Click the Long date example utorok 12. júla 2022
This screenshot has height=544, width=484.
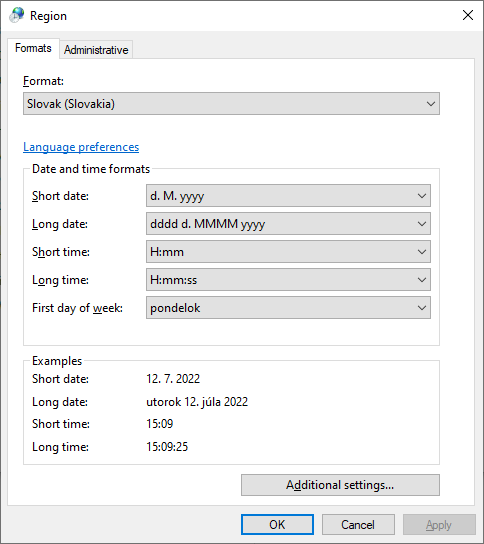(x=197, y=402)
